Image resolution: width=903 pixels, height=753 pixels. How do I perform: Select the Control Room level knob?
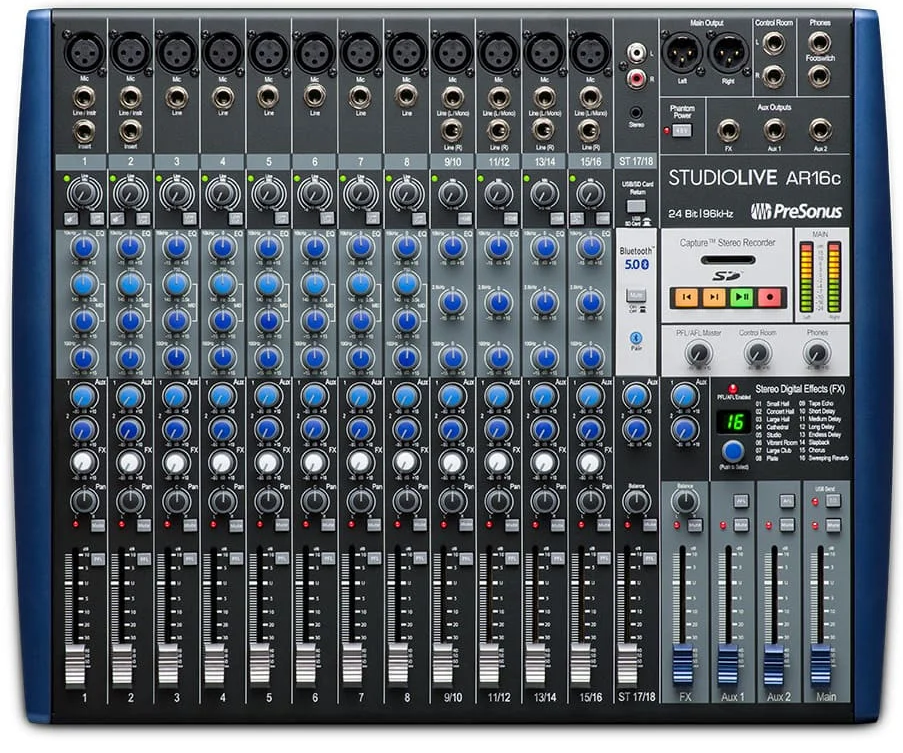(757, 353)
